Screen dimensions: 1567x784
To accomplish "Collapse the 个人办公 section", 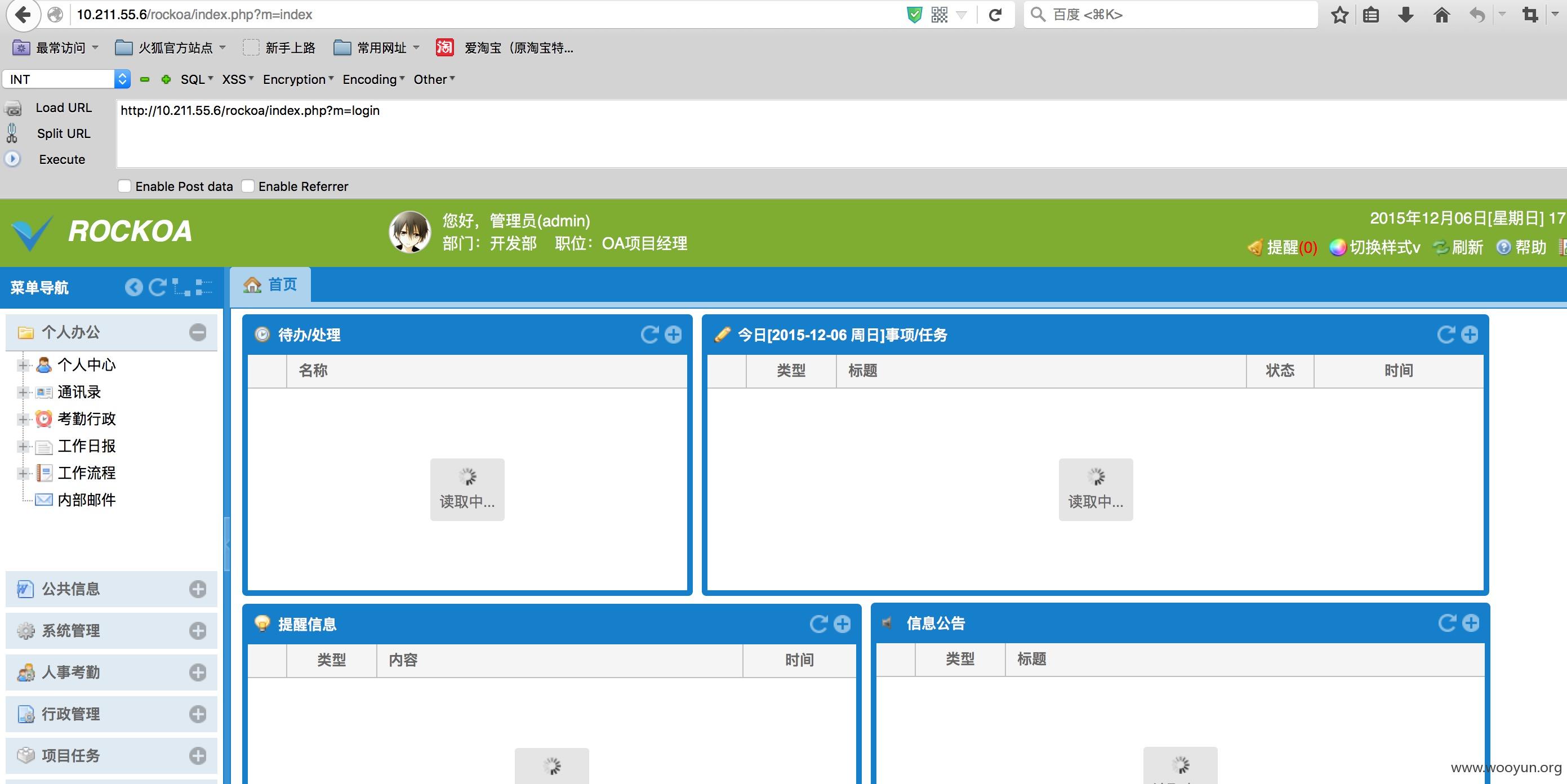I will [198, 332].
